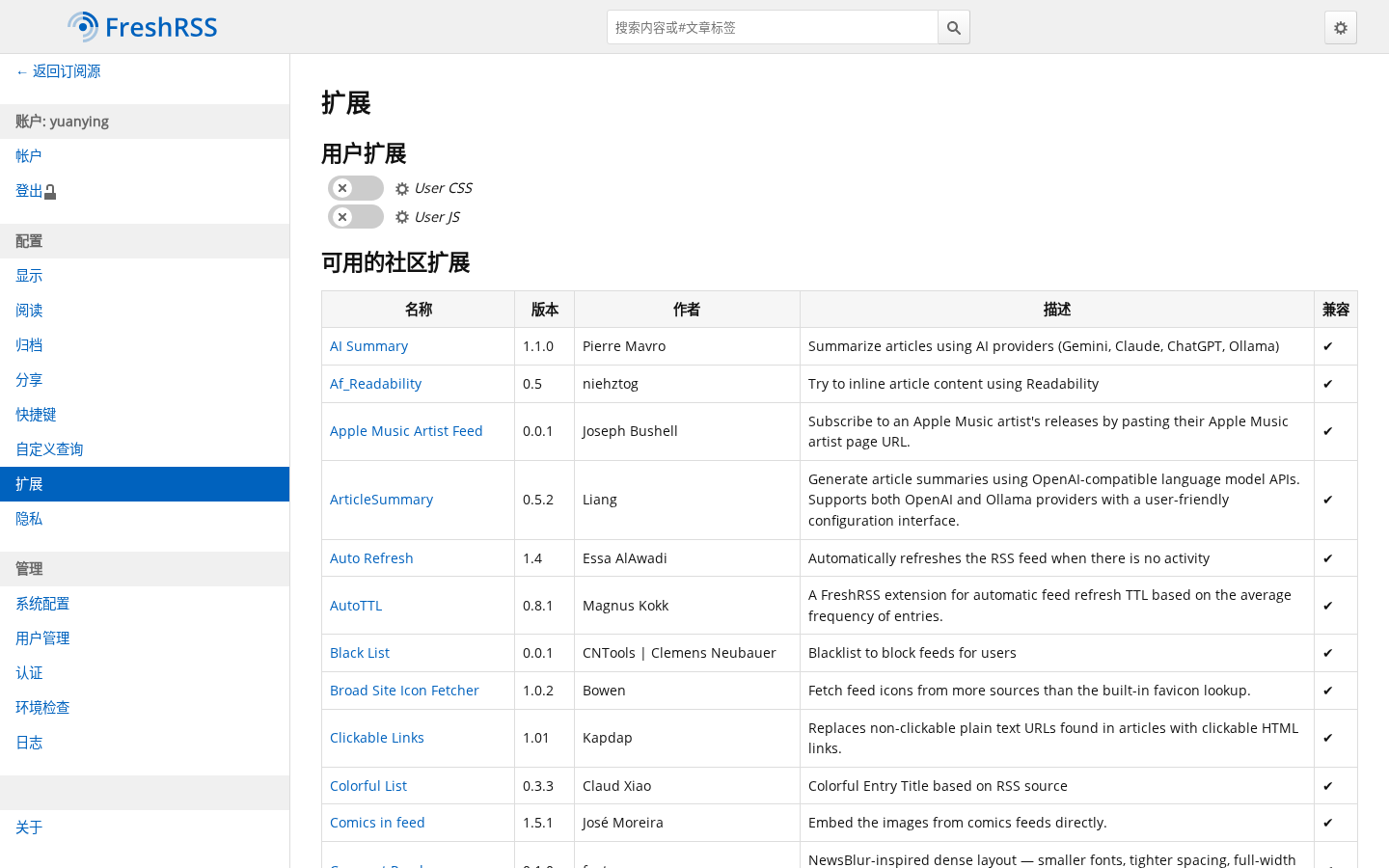Open the 日志 logs page
Screen dimensions: 1389x868
pyautogui.click(x=145, y=743)
